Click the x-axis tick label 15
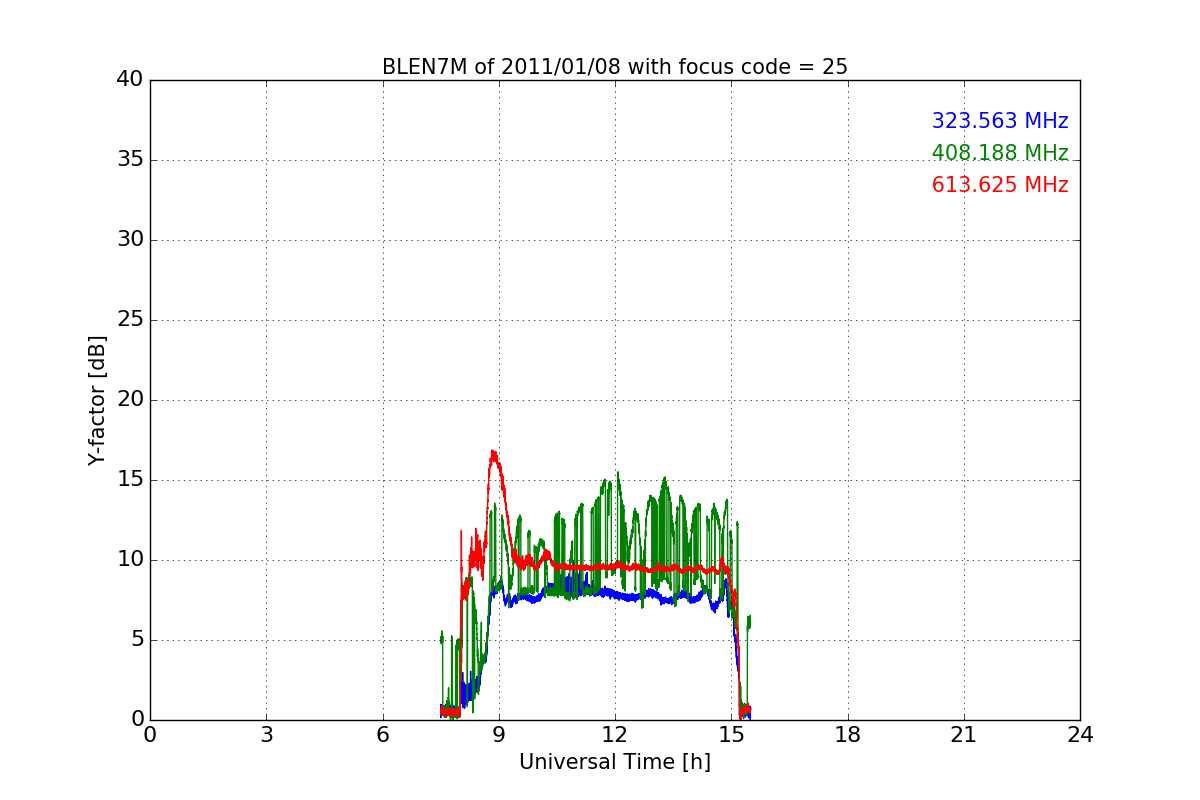 [731, 735]
